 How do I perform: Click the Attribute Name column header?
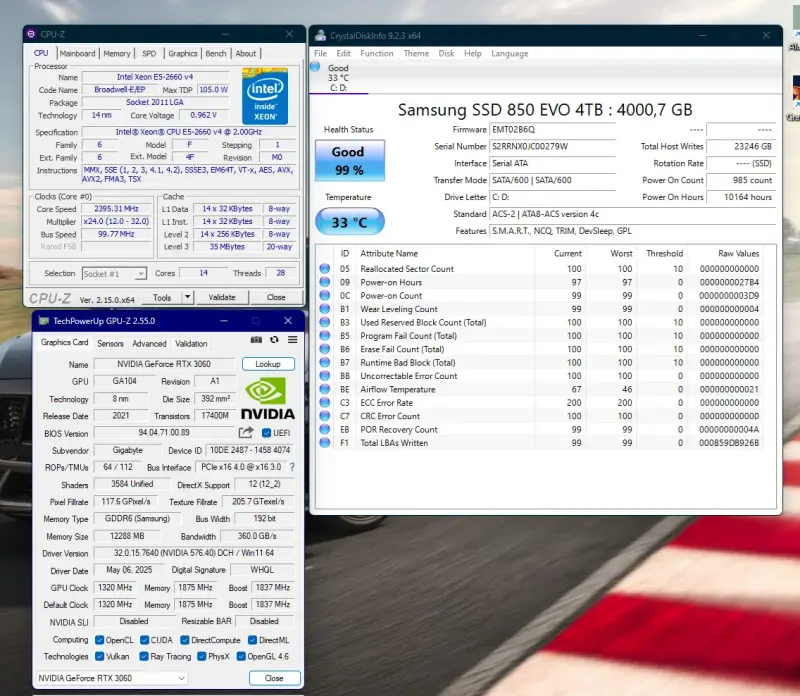389,254
